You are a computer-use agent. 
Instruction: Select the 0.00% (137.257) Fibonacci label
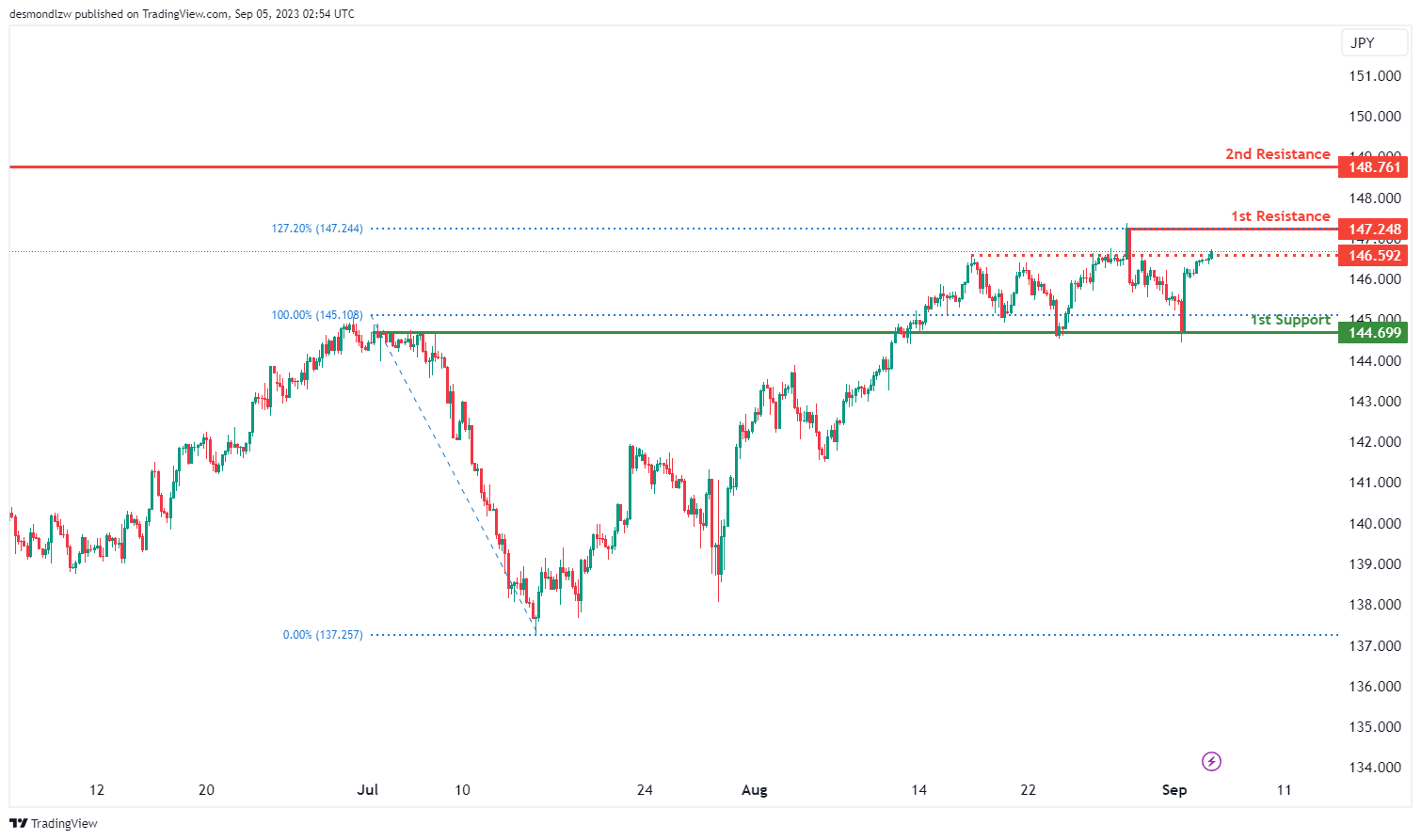[323, 635]
